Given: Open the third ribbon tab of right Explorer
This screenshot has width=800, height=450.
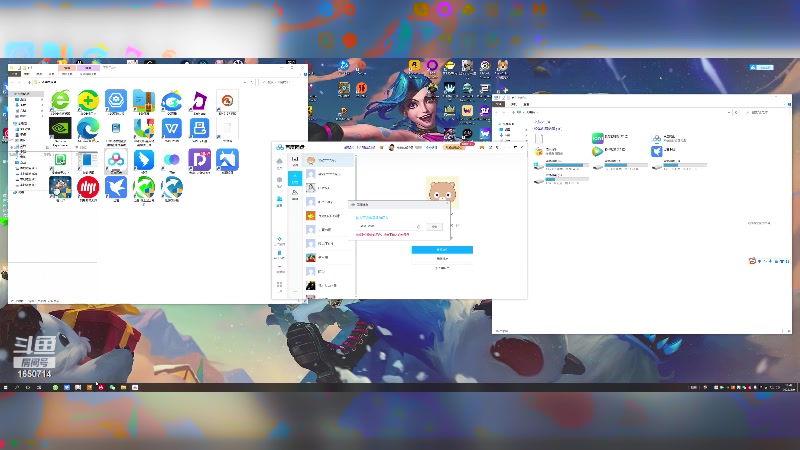Looking at the screenshot, I should (526, 104).
